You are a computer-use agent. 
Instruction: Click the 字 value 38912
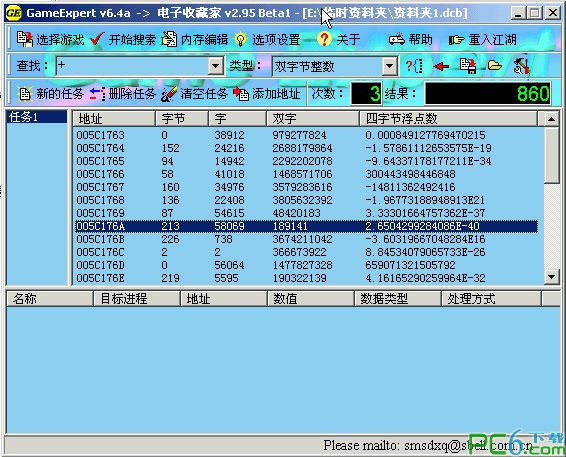tap(229, 135)
